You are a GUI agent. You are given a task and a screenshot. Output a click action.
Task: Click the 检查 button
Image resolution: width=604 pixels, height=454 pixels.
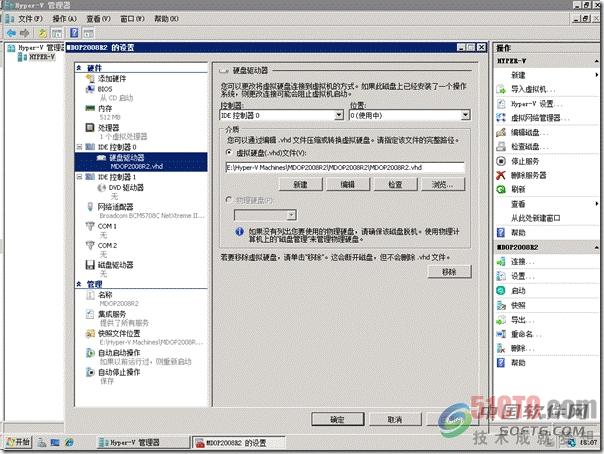tap(395, 184)
